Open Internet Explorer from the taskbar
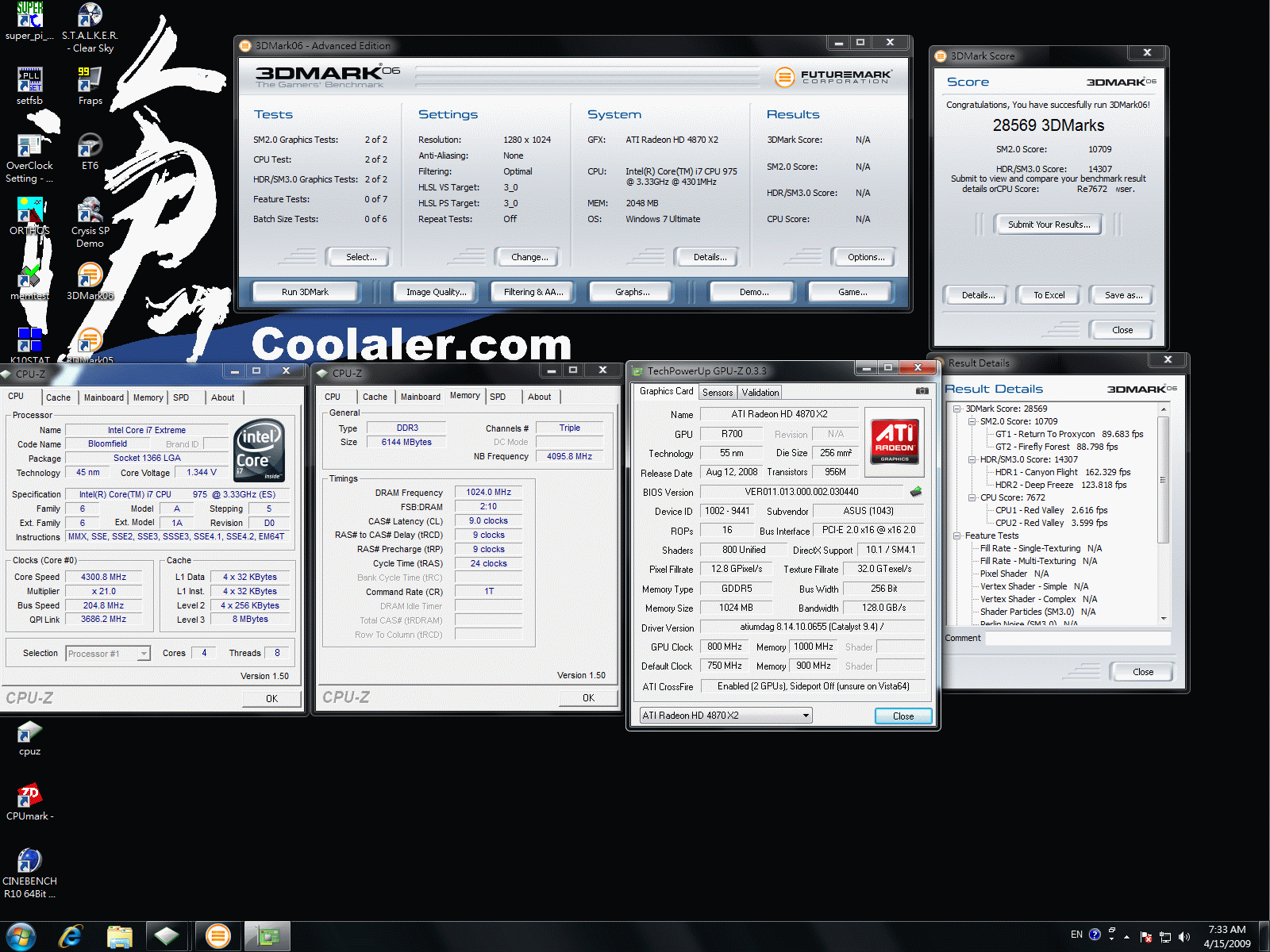The height and width of the screenshot is (952, 1270). tap(71, 936)
